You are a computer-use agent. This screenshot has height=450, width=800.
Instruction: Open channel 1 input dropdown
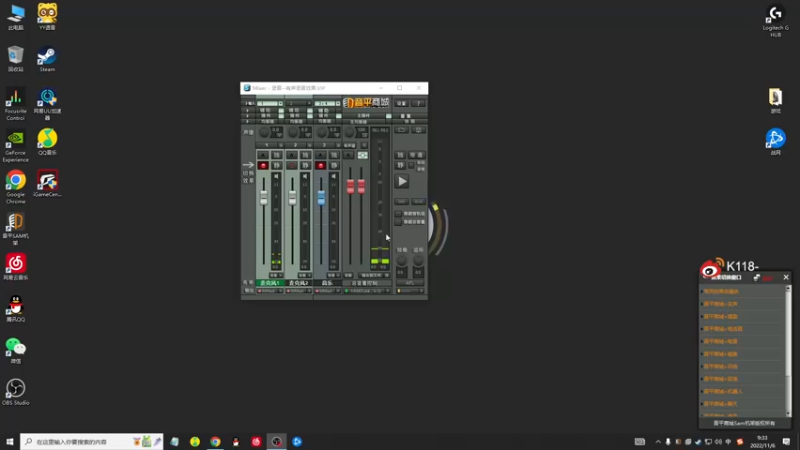(x=281, y=104)
